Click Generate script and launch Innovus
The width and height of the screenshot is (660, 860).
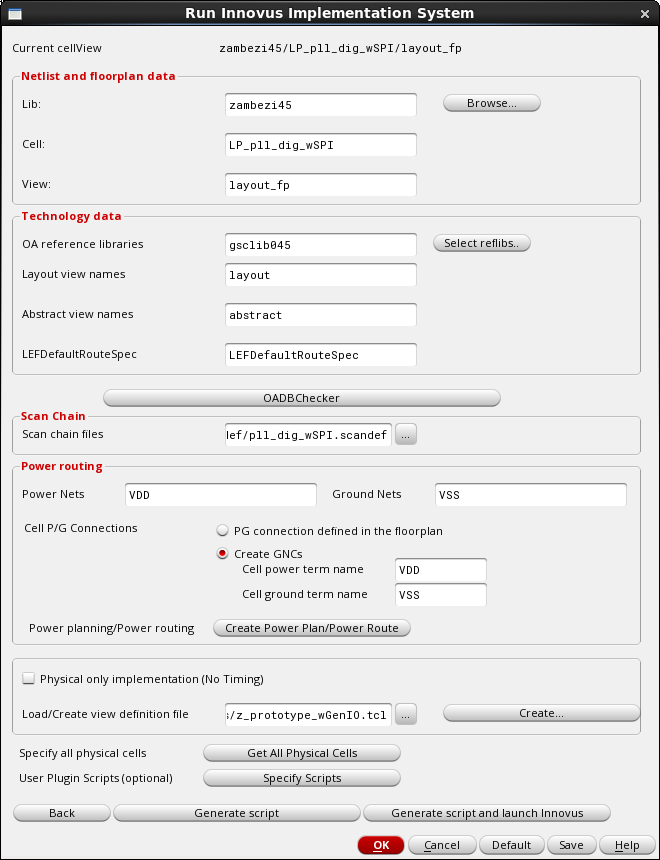pyautogui.click(x=487, y=813)
